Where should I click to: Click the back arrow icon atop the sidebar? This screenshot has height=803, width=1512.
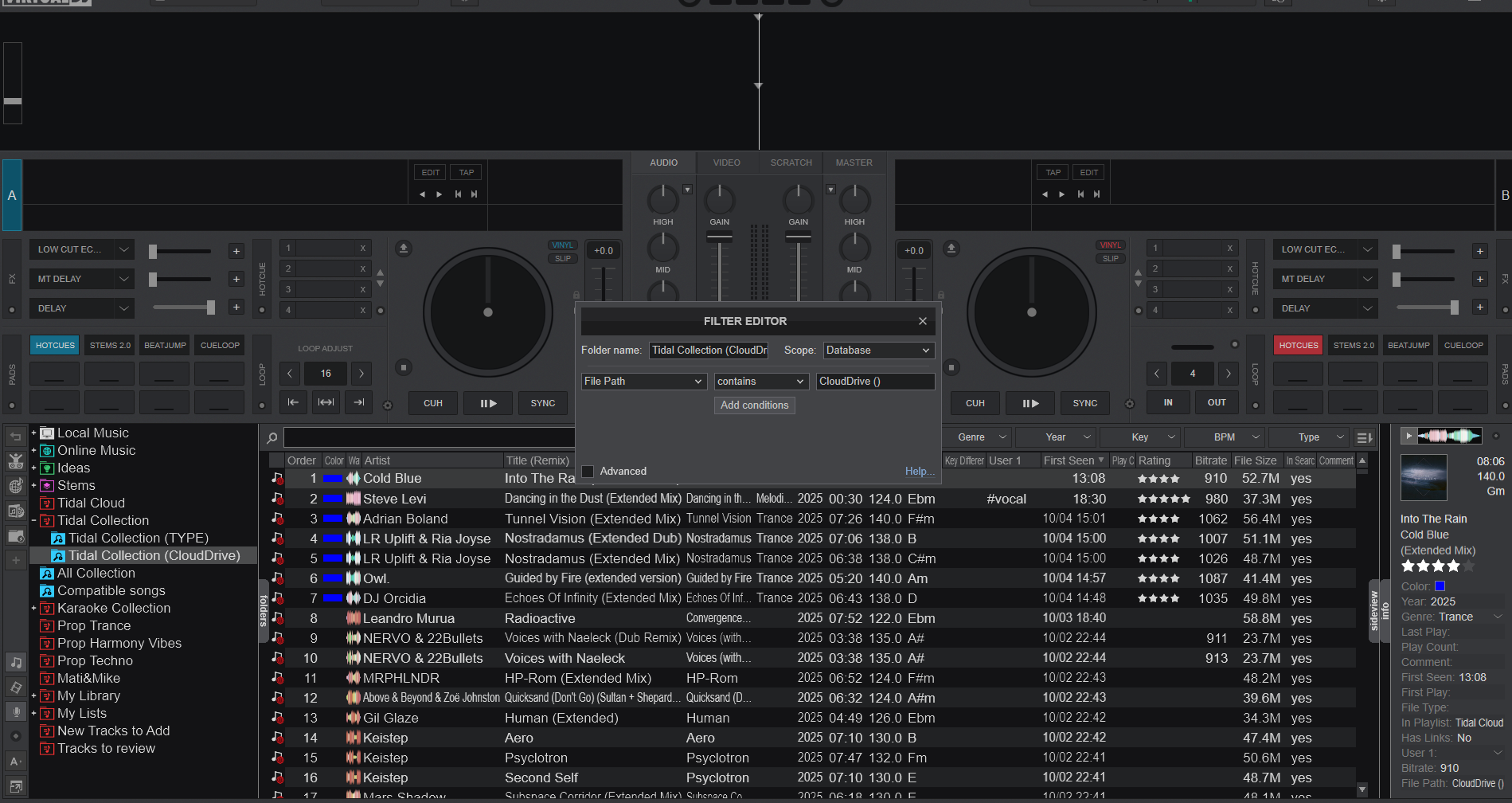coord(16,436)
